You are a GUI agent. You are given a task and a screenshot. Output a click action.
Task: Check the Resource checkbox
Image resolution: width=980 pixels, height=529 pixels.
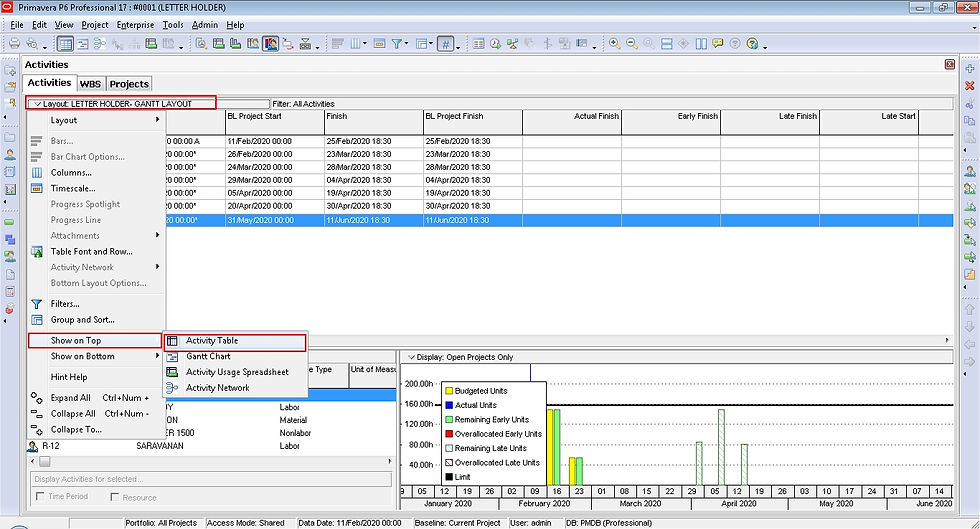click(x=114, y=496)
